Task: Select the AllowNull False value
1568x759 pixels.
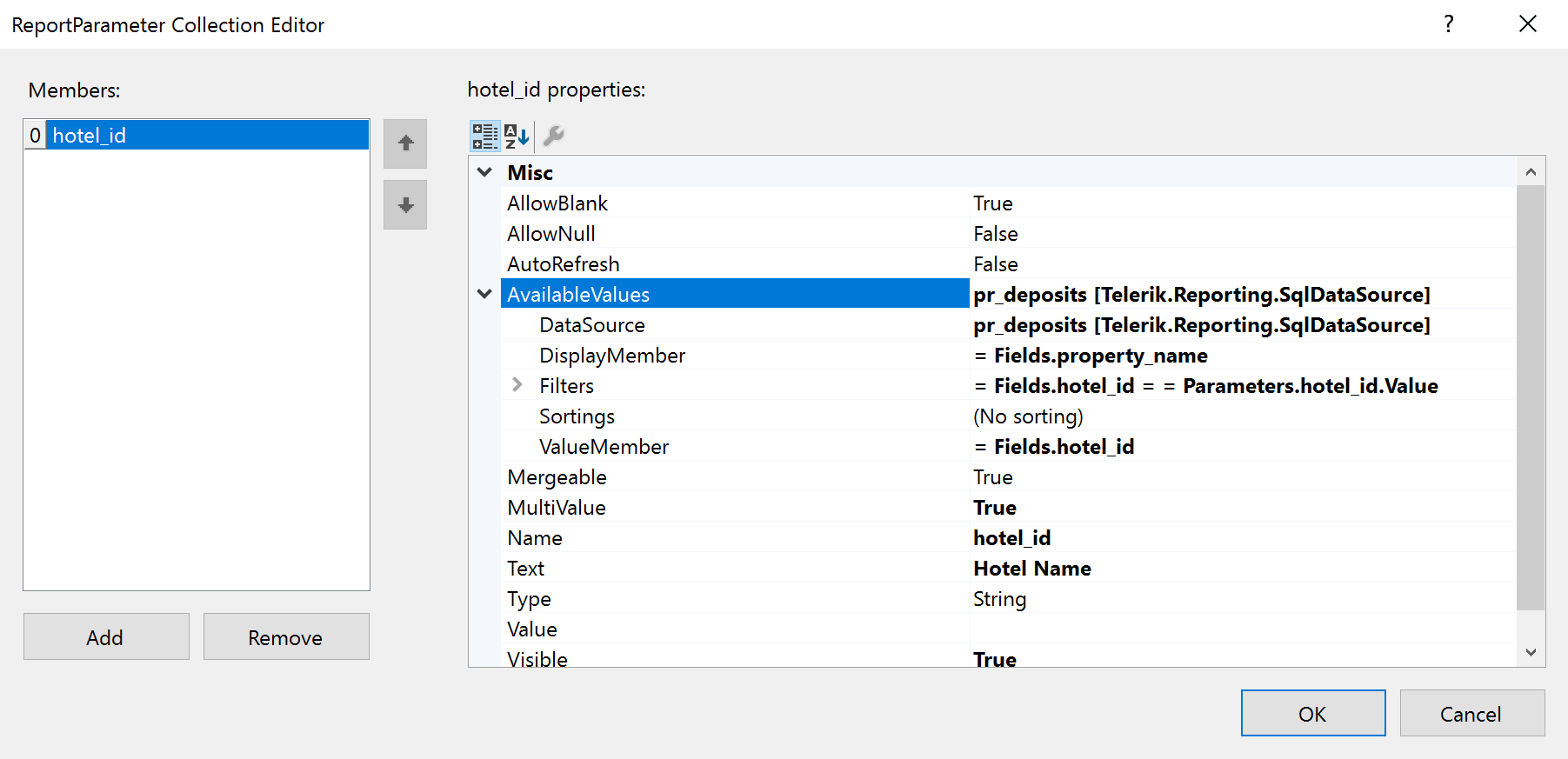Action: pyautogui.click(x=996, y=234)
